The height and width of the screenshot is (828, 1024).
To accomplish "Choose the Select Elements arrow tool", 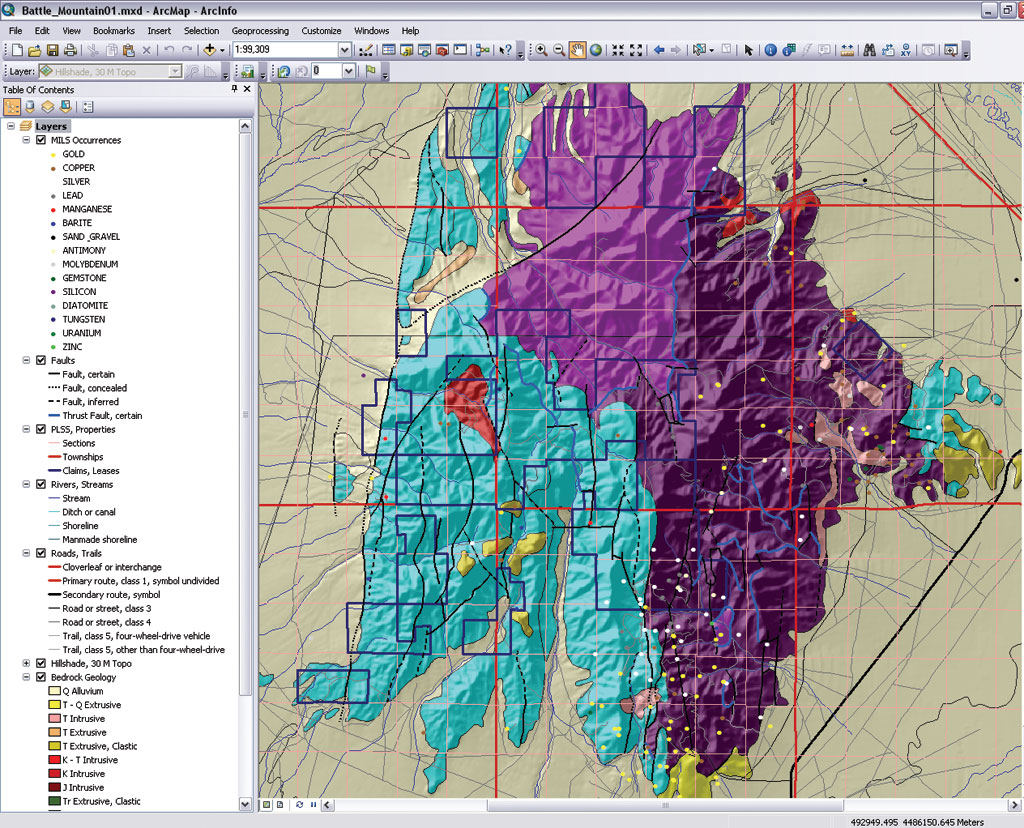I will click(748, 50).
